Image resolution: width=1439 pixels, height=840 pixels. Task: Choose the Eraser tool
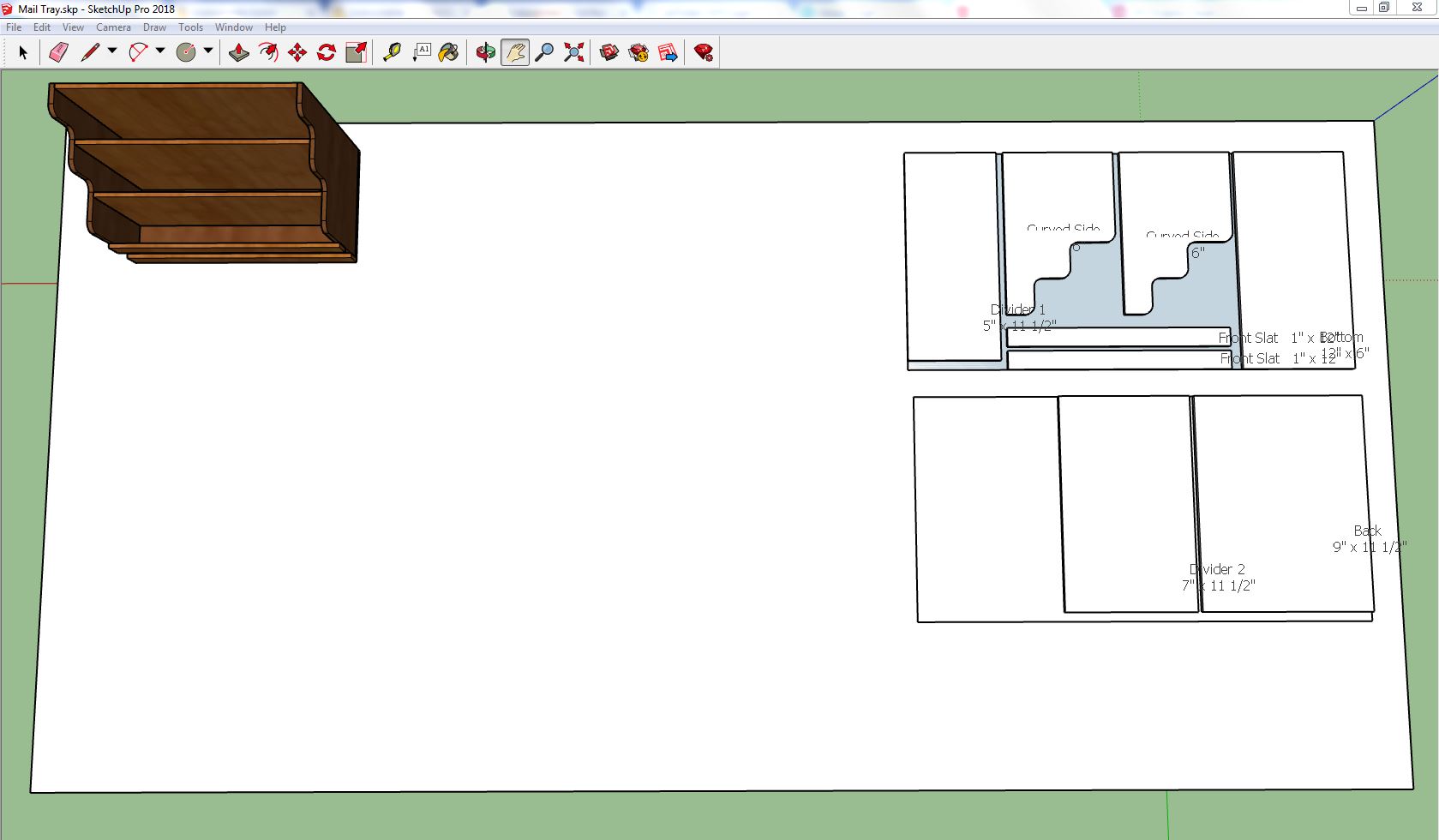[x=58, y=52]
